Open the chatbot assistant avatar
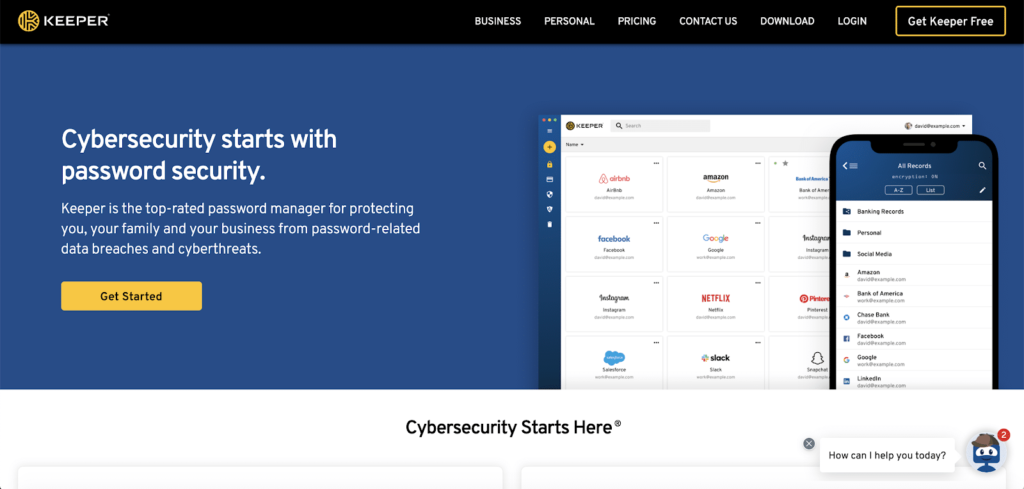Screen dimensions: 1024x489 coord(987,455)
